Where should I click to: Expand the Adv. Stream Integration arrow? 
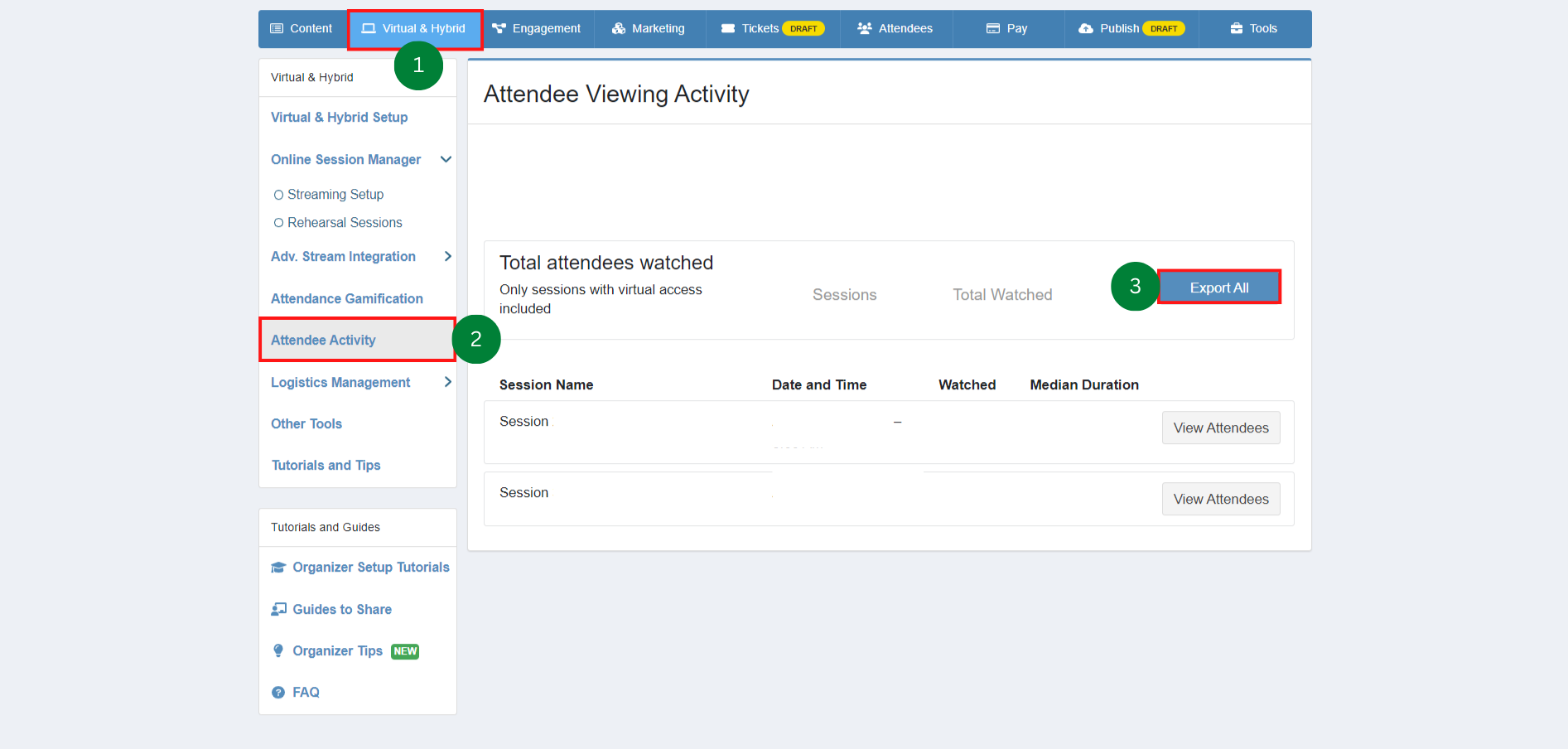pyautogui.click(x=447, y=257)
